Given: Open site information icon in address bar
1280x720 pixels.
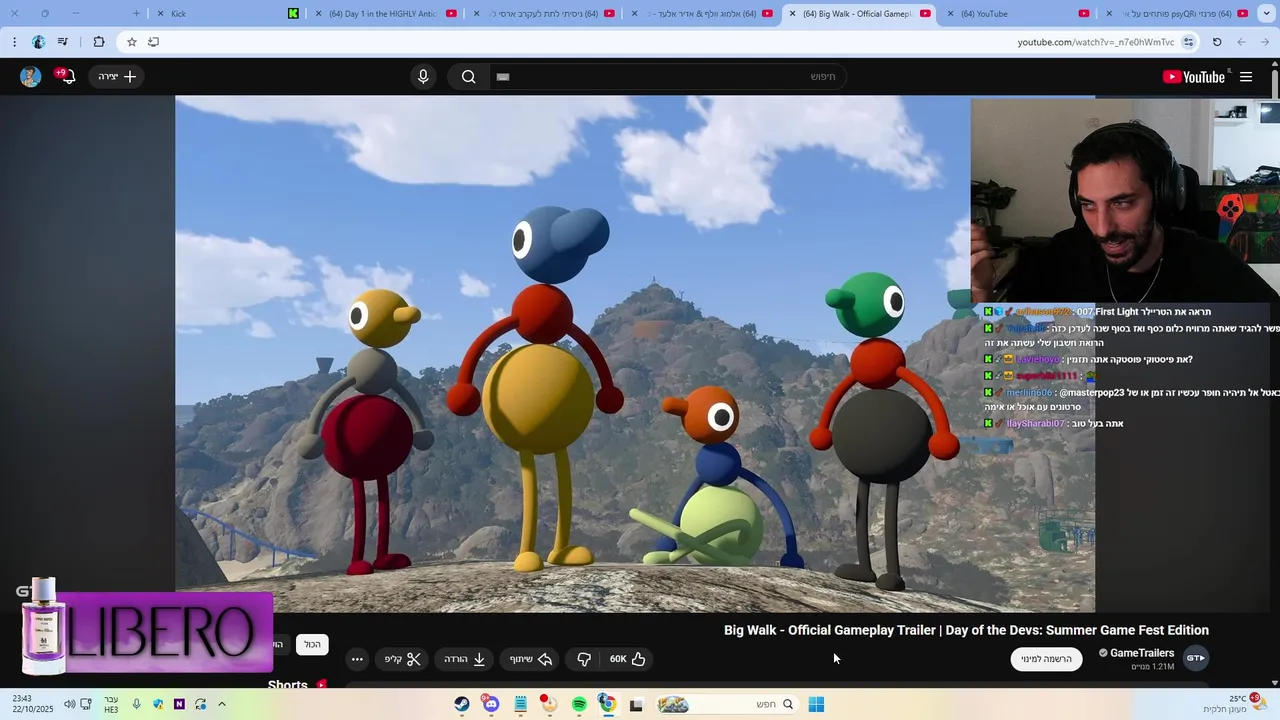Looking at the screenshot, I should (x=1188, y=42).
